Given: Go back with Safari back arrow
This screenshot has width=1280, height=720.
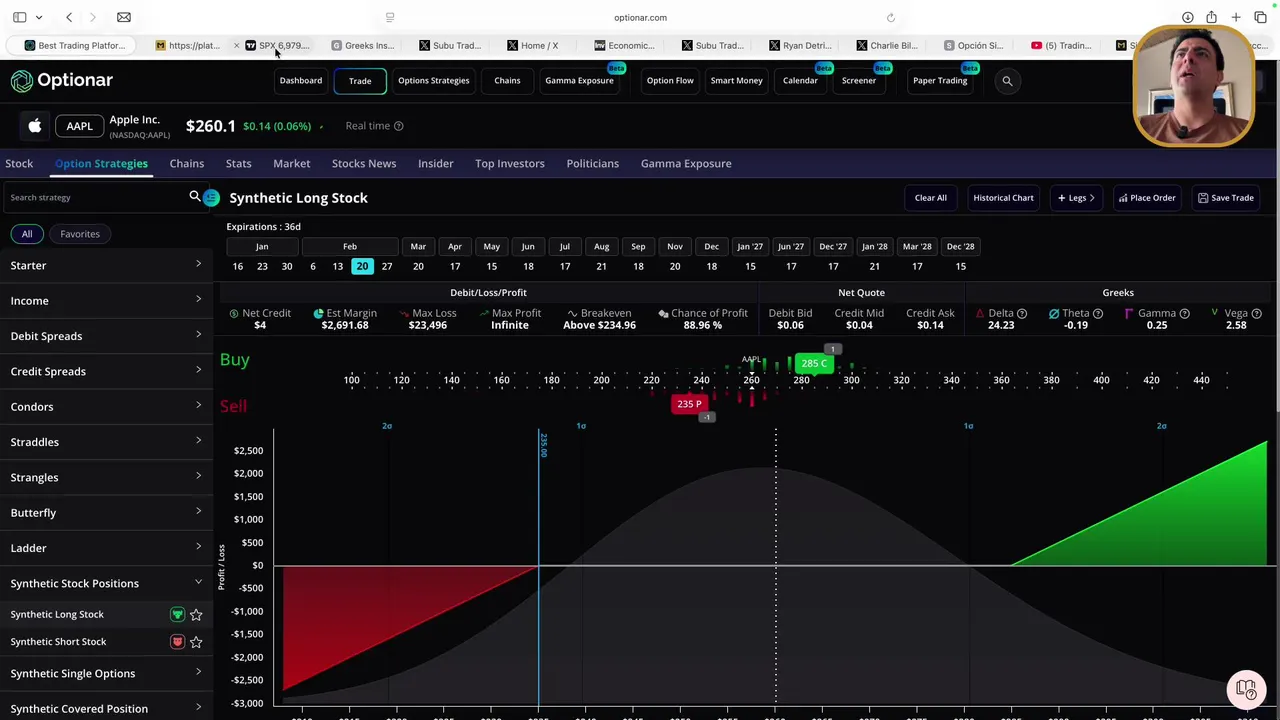Looking at the screenshot, I should click(69, 17).
